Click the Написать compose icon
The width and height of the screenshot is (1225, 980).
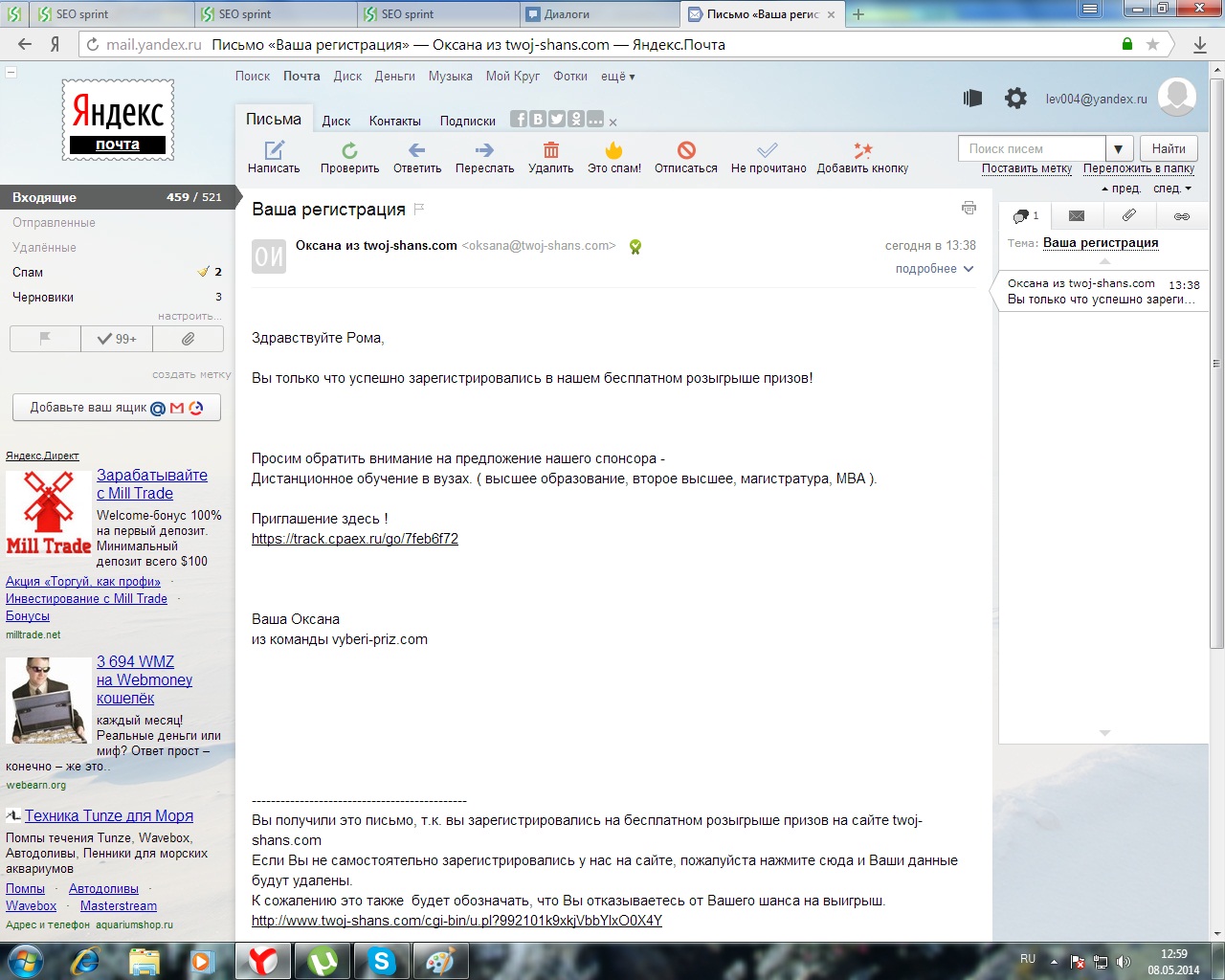click(275, 150)
